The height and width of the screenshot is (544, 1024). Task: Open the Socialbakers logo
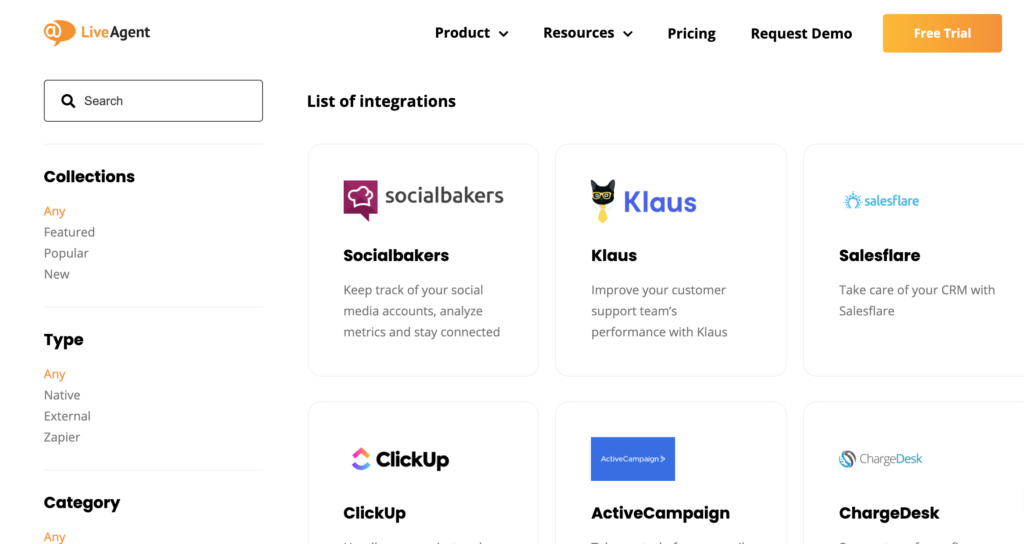tap(423, 198)
